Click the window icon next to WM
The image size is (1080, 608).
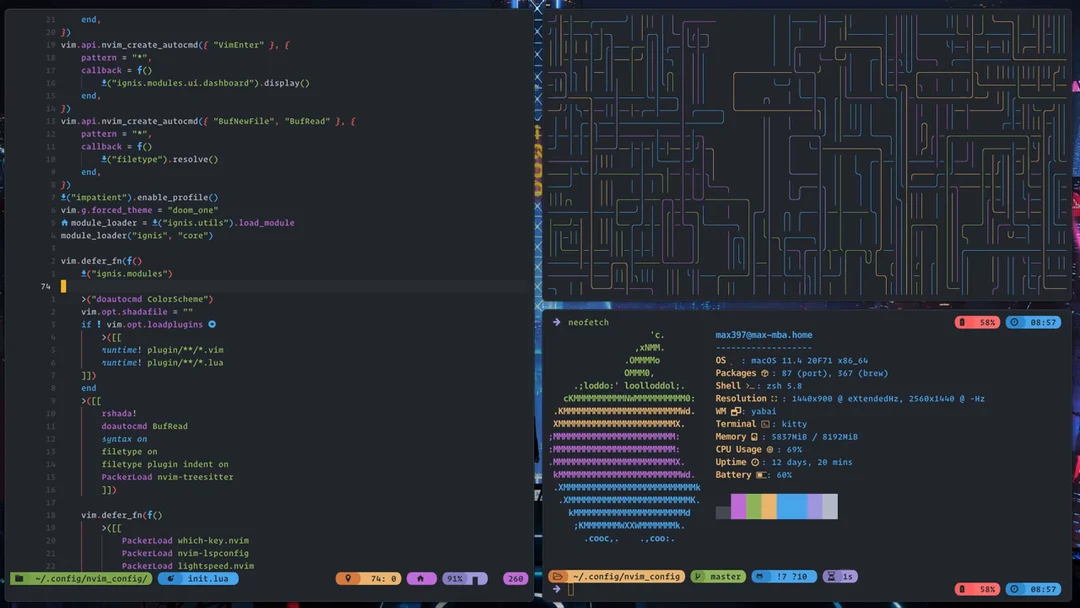[736, 411]
